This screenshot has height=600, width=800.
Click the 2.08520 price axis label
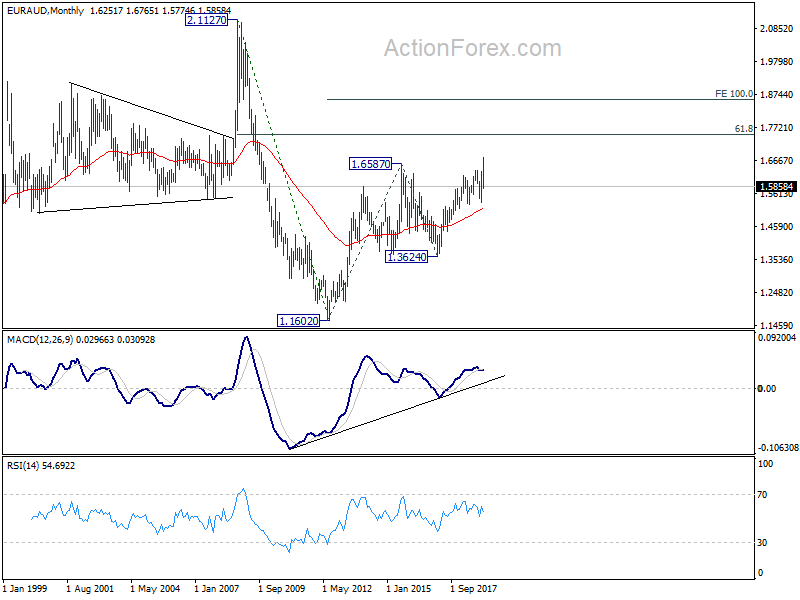pos(777,29)
